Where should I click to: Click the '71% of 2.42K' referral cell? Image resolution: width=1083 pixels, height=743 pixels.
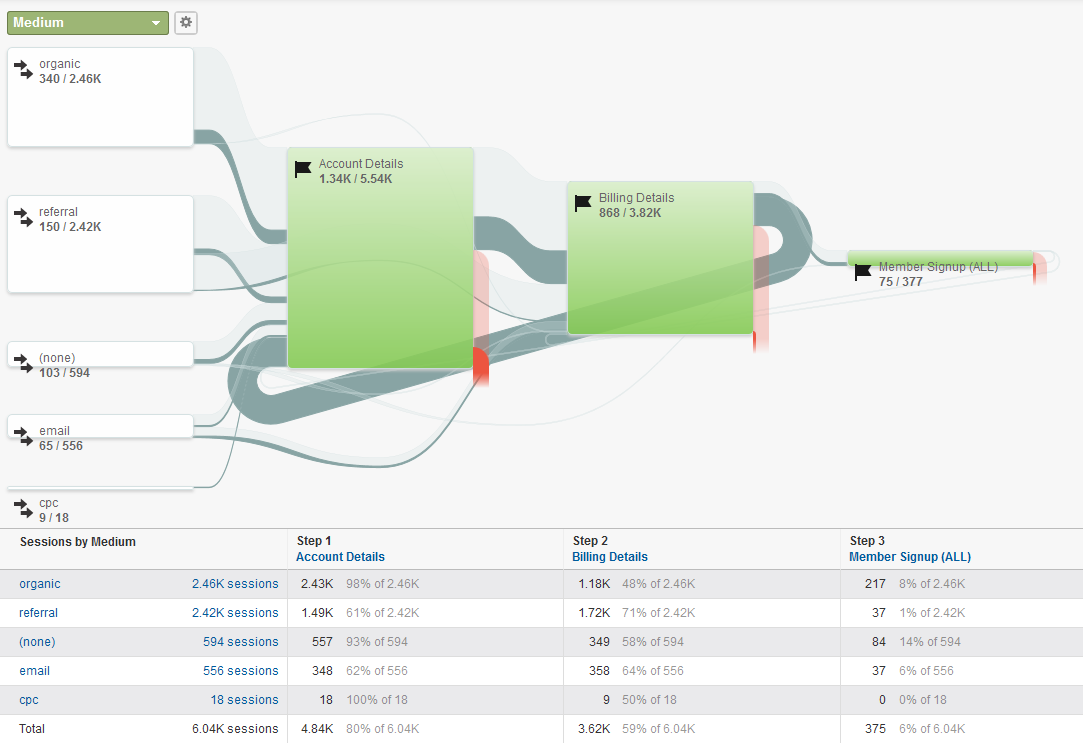coord(659,613)
